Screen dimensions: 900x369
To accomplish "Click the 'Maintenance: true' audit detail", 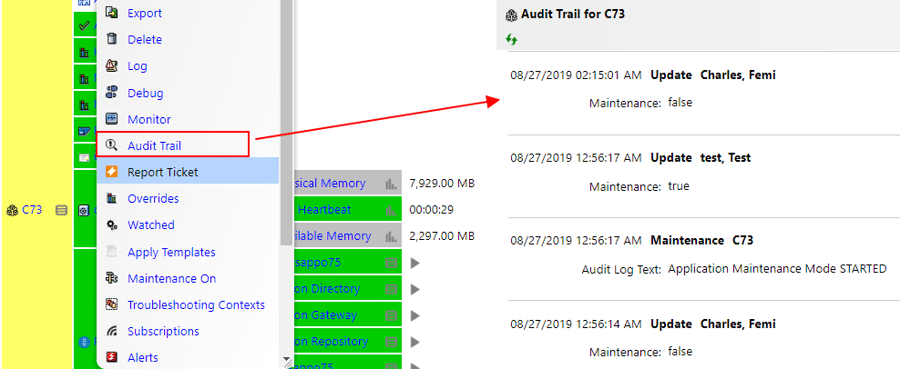I will point(639,187).
